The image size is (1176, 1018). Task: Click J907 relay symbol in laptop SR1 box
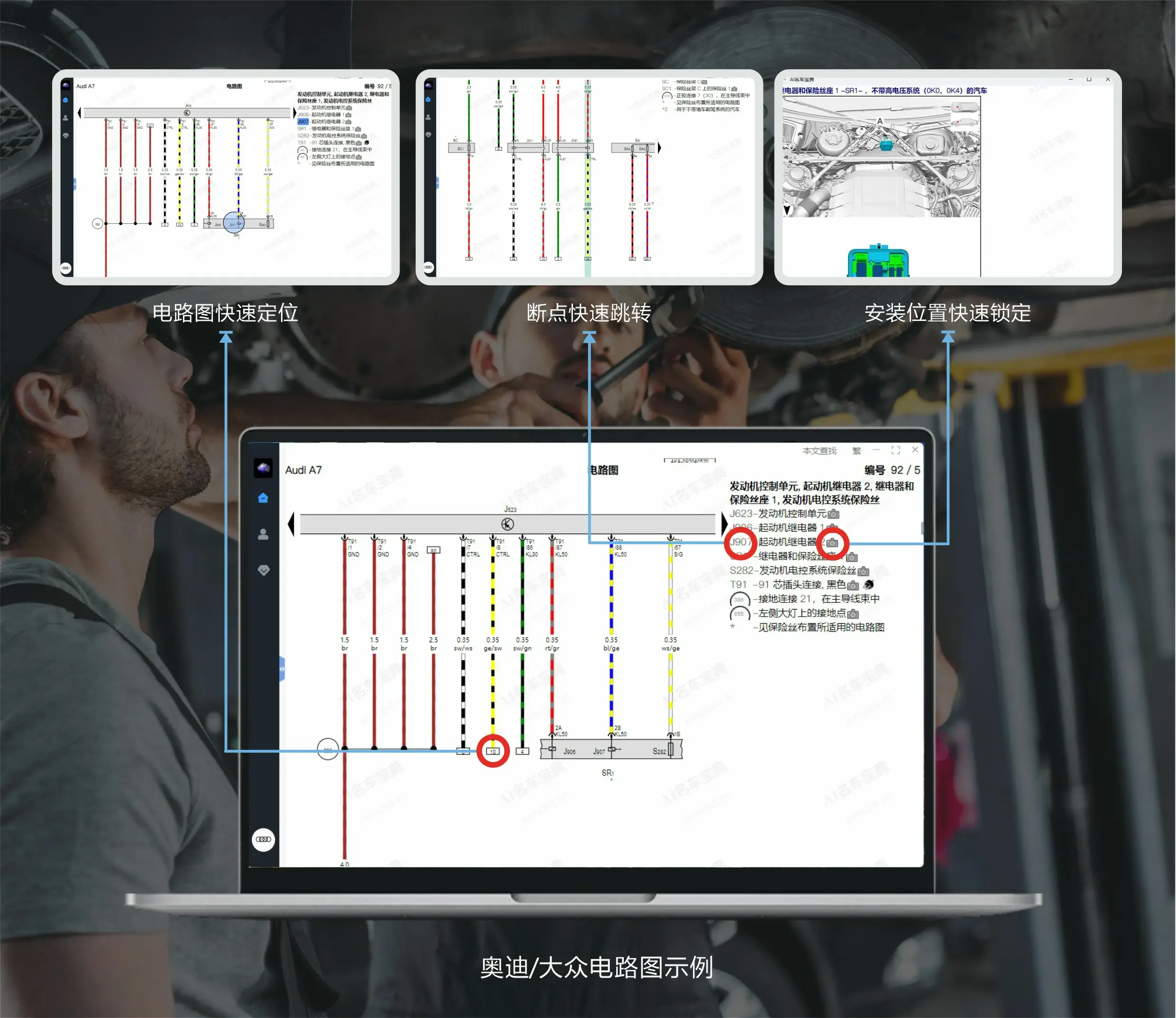[611, 750]
